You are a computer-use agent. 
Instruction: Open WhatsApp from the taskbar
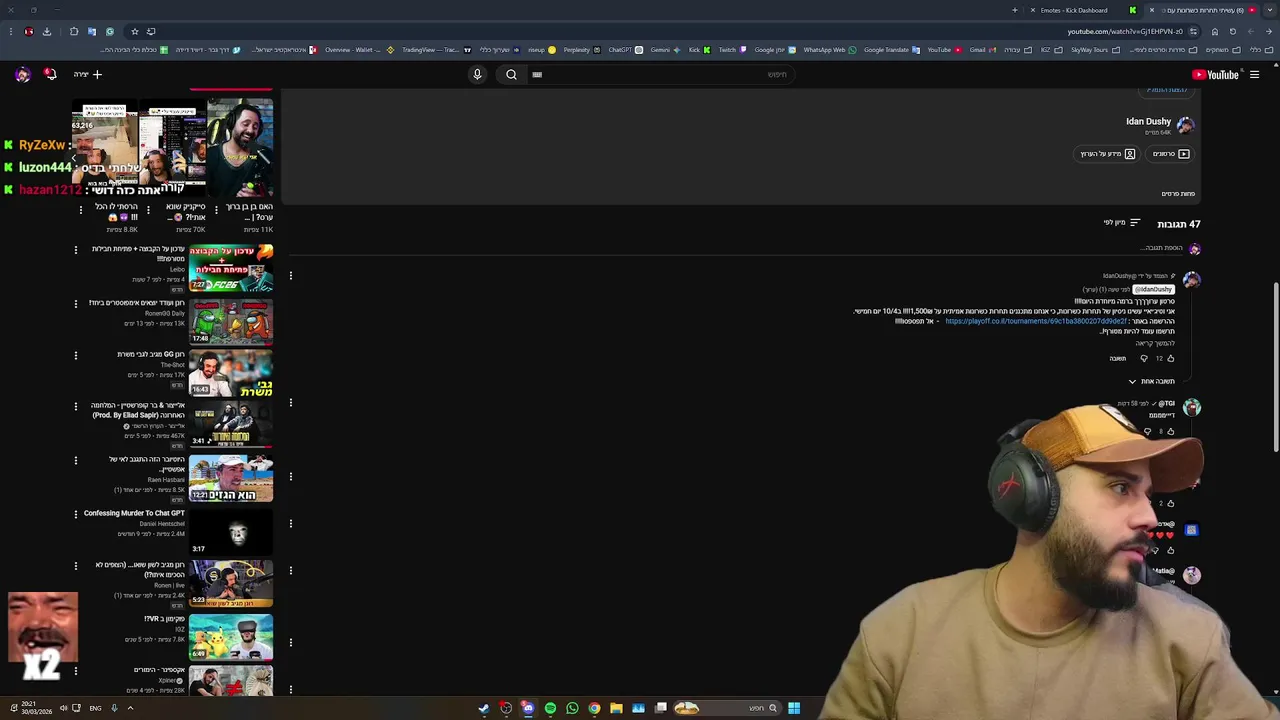pos(572,708)
